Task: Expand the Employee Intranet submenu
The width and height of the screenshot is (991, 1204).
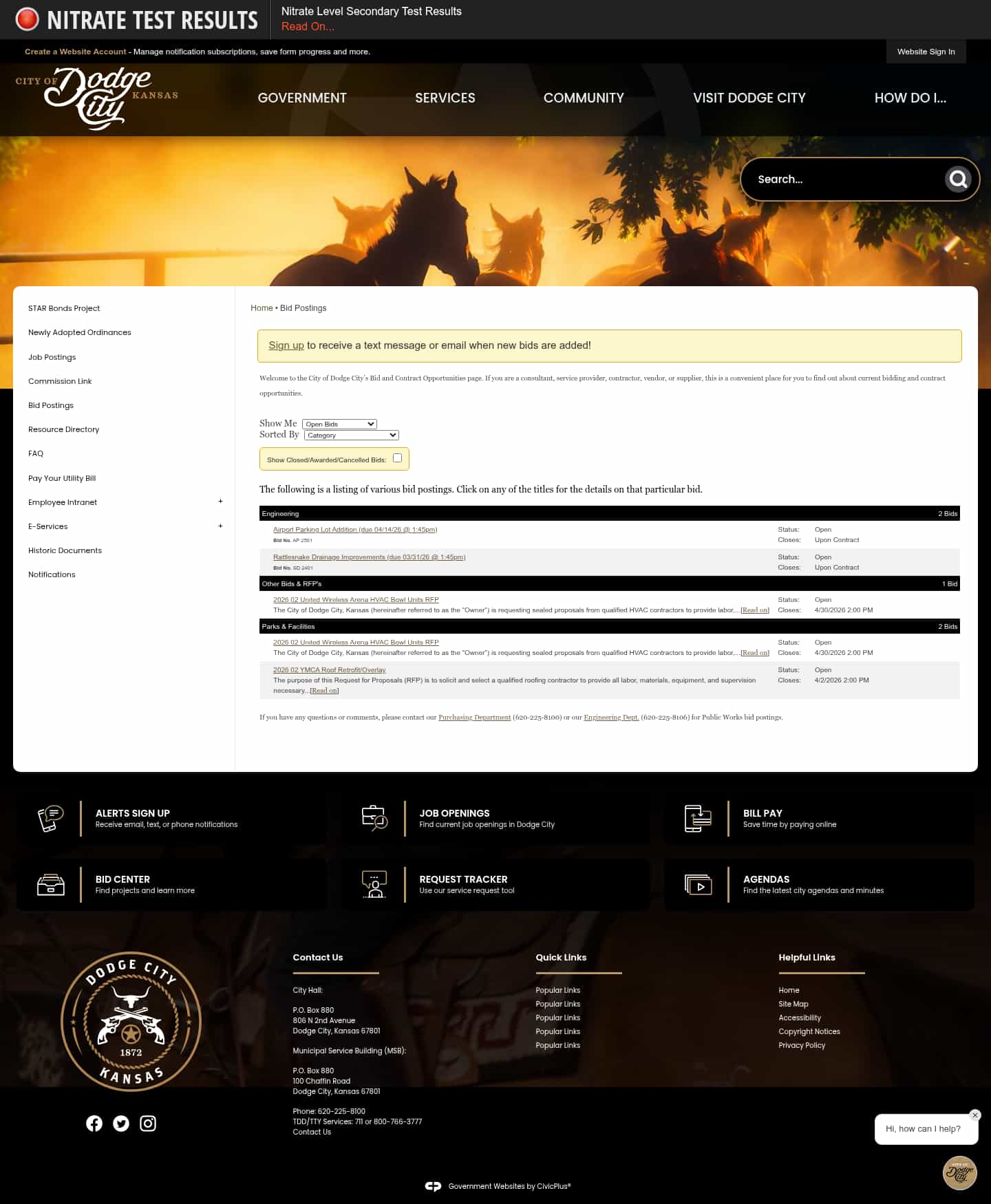Action: pos(220,502)
